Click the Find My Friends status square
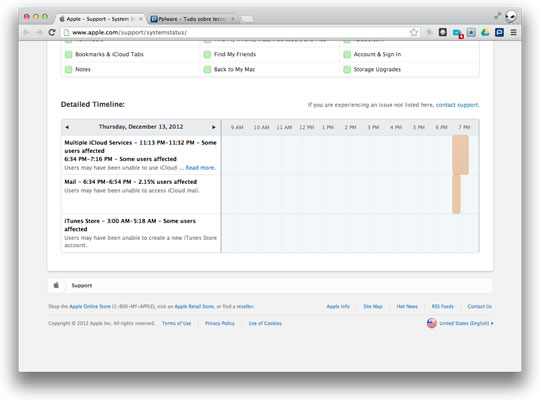Image resolution: width=540 pixels, height=400 pixels. tap(207, 54)
